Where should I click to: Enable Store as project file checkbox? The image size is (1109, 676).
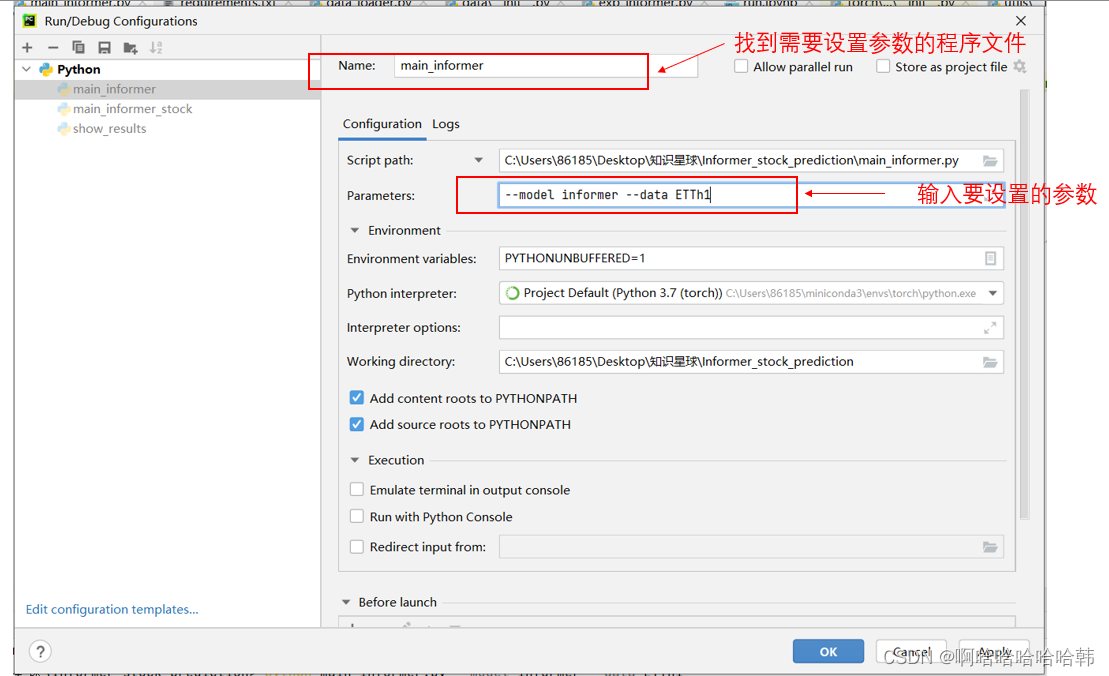click(x=883, y=66)
